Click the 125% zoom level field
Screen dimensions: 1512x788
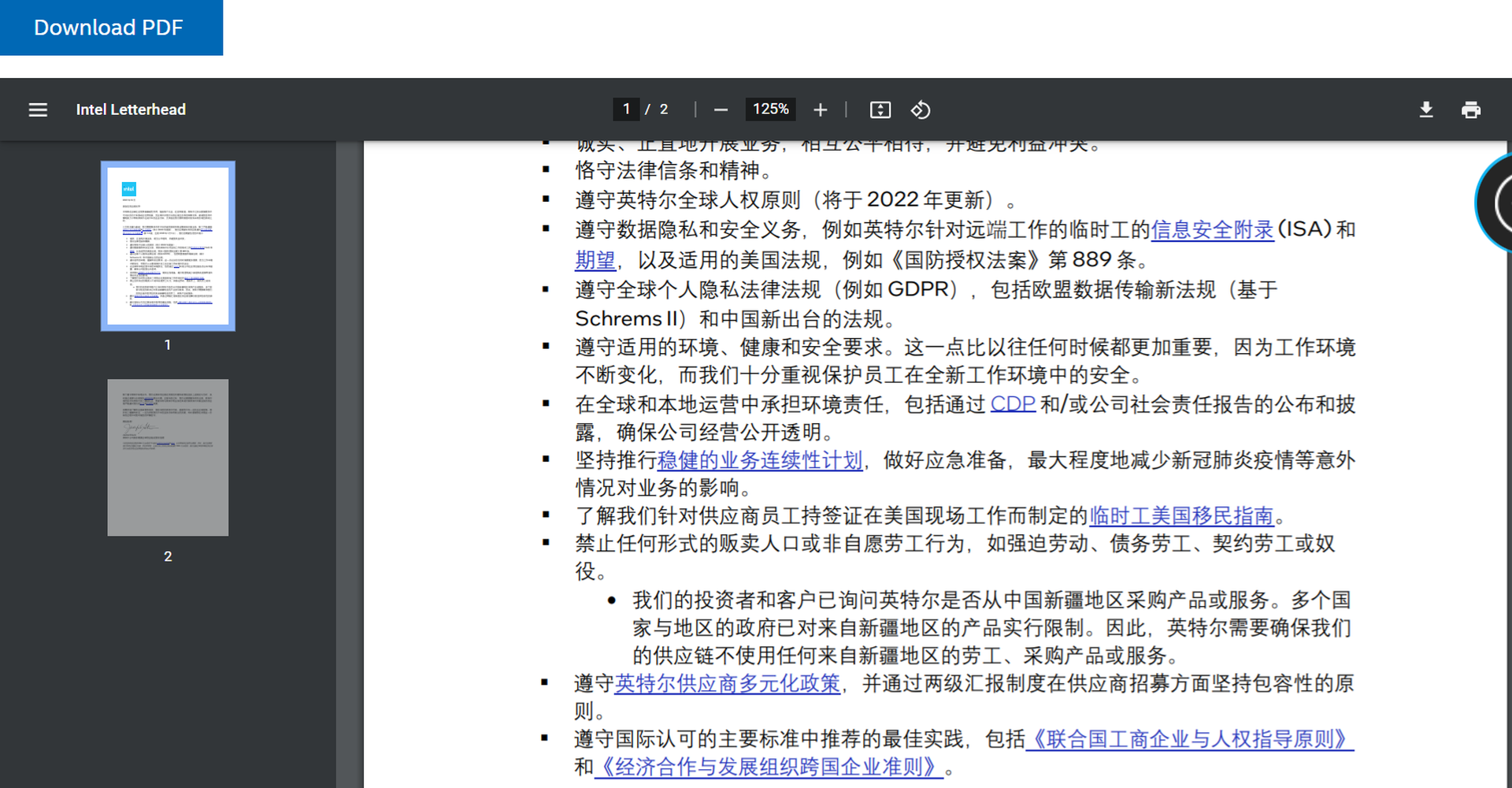pos(770,109)
